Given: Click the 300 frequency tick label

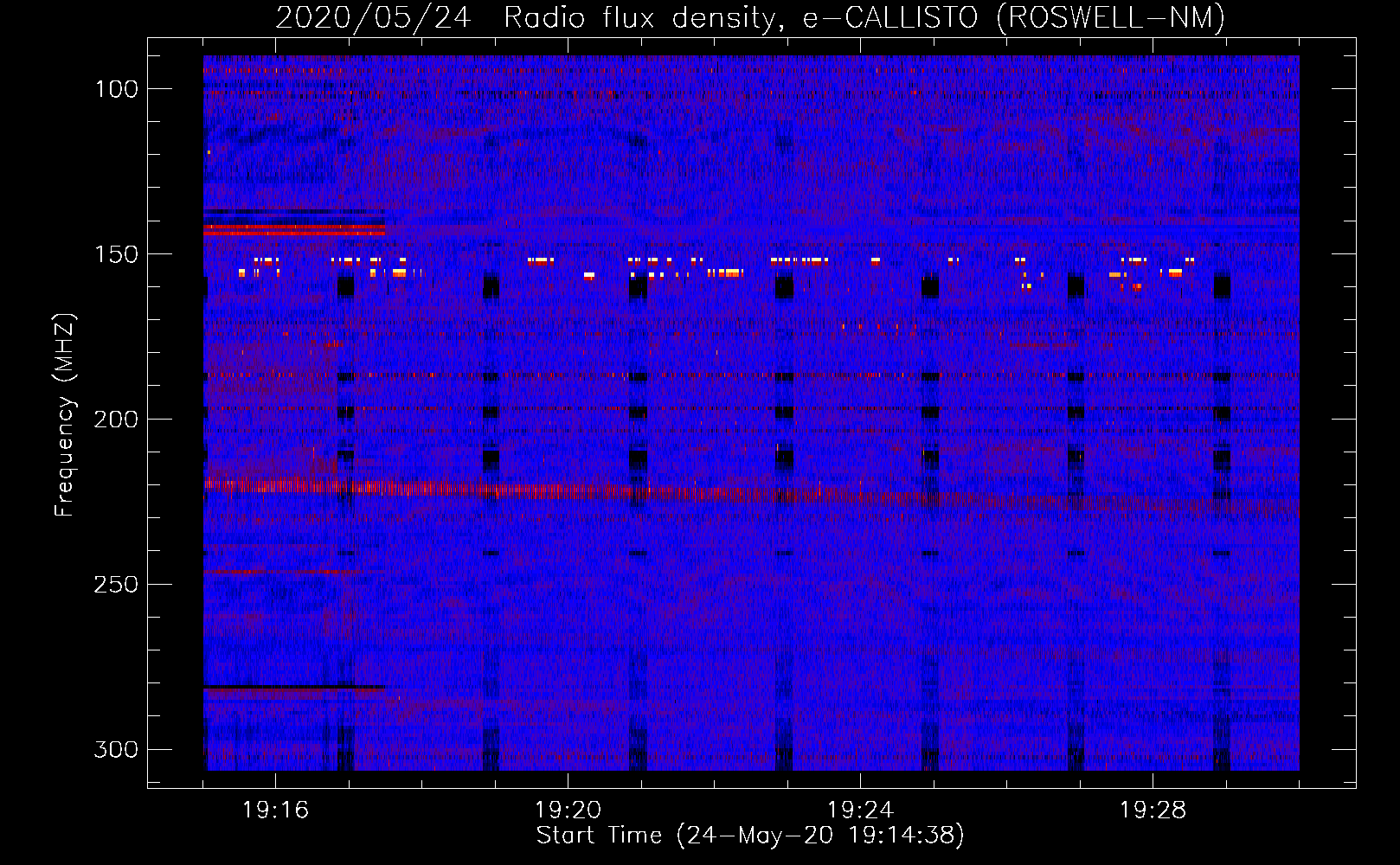Looking at the screenshot, I should pos(116,749).
